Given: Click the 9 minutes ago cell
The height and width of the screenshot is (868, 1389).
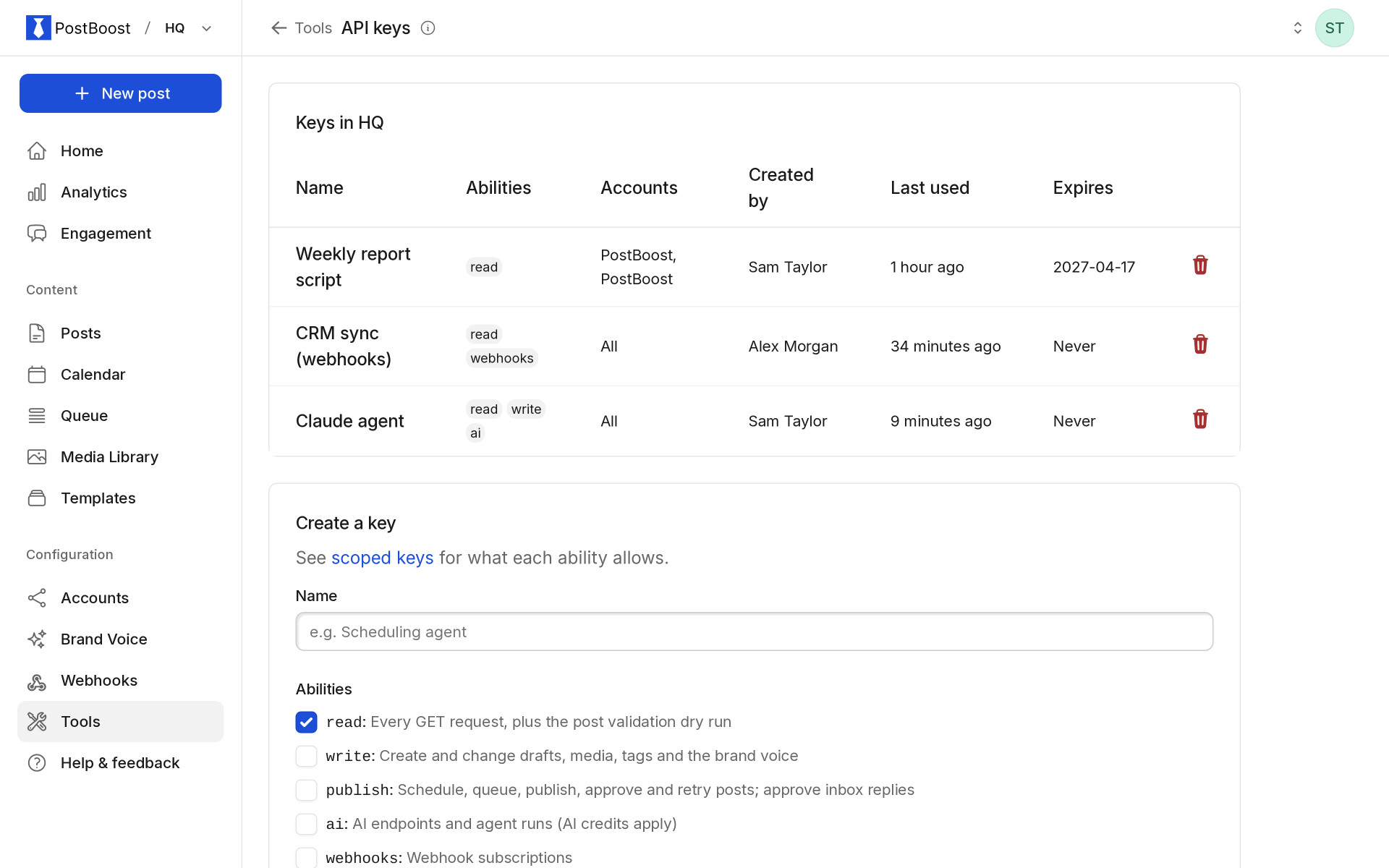Looking at the screenshot, I should pyautogui.click(x=940, y=421).
